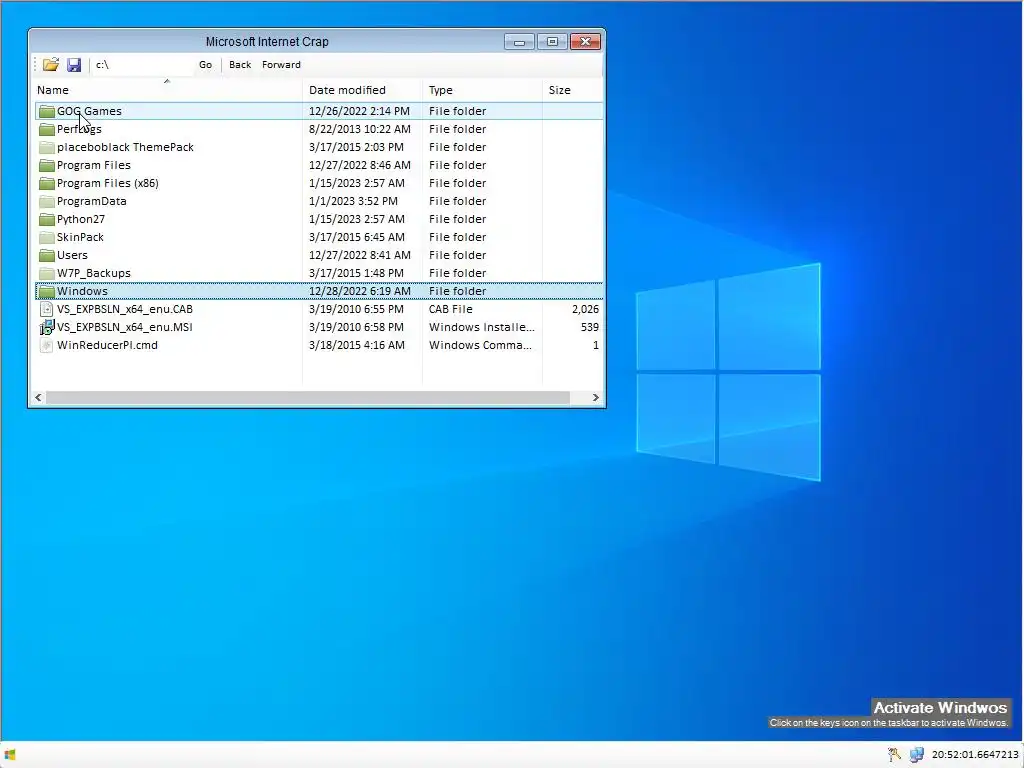Click the VS_EXPBSLN_x64_enu.CAB file icon
Image resolution: width=1024 pixels, height=768 pixels.
point(46,309)
